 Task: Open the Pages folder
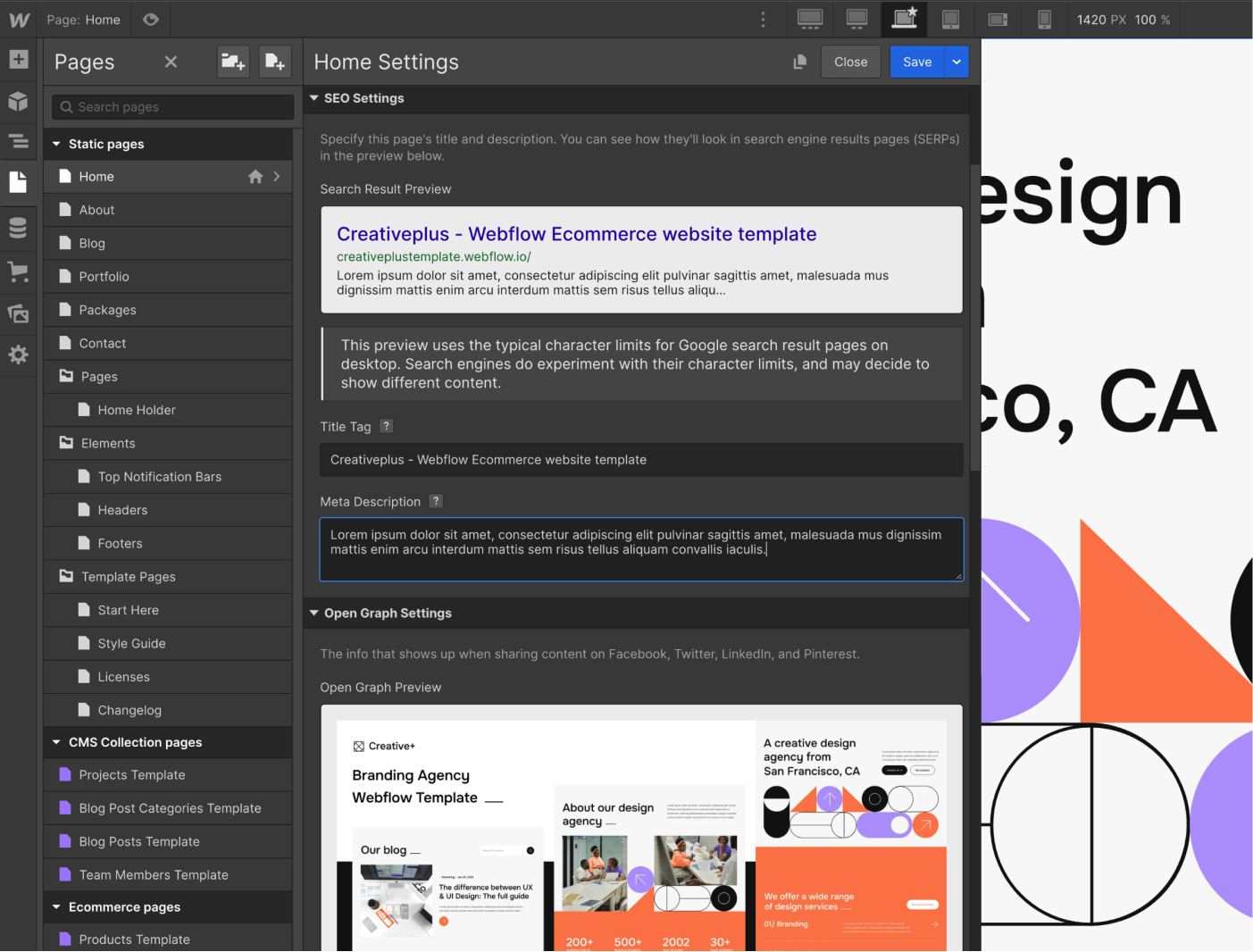click(168, 377)
